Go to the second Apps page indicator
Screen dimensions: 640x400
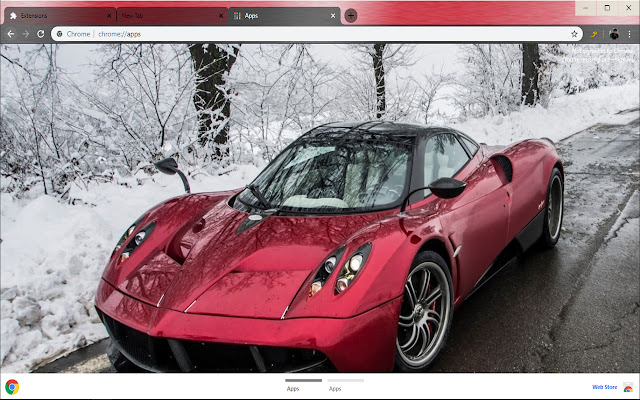345,385
